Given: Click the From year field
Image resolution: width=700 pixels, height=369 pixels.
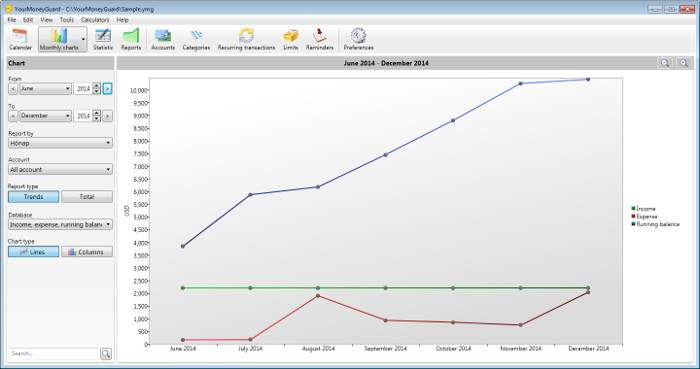Looking at the screenshot, I should tap(83, 89).
